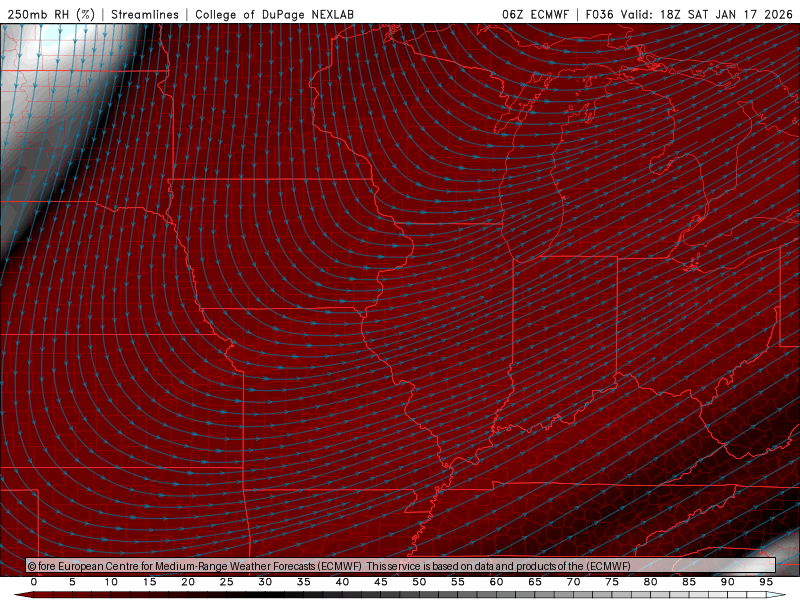Click the ECMWF copyright notice banner
Screen dimensions: 800x600
[401, 565]
